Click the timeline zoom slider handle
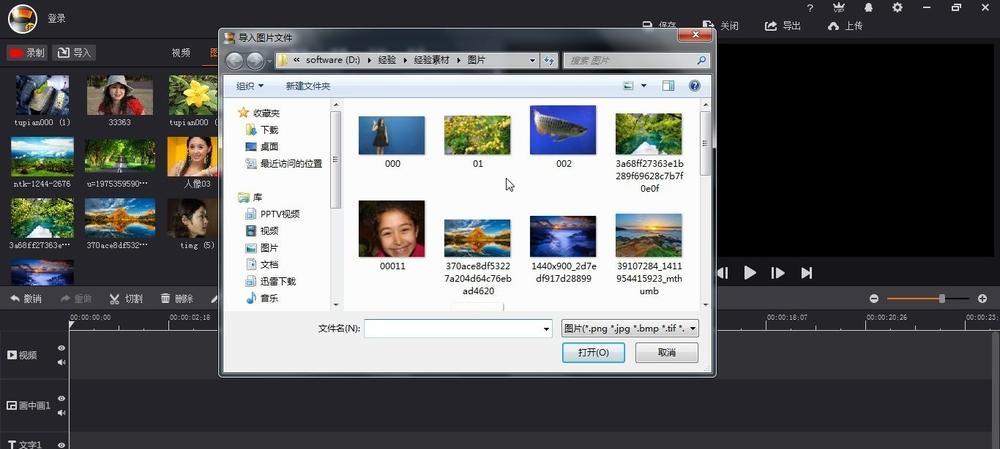Viewport: 1000px width, 449px height. coord(942,298)
